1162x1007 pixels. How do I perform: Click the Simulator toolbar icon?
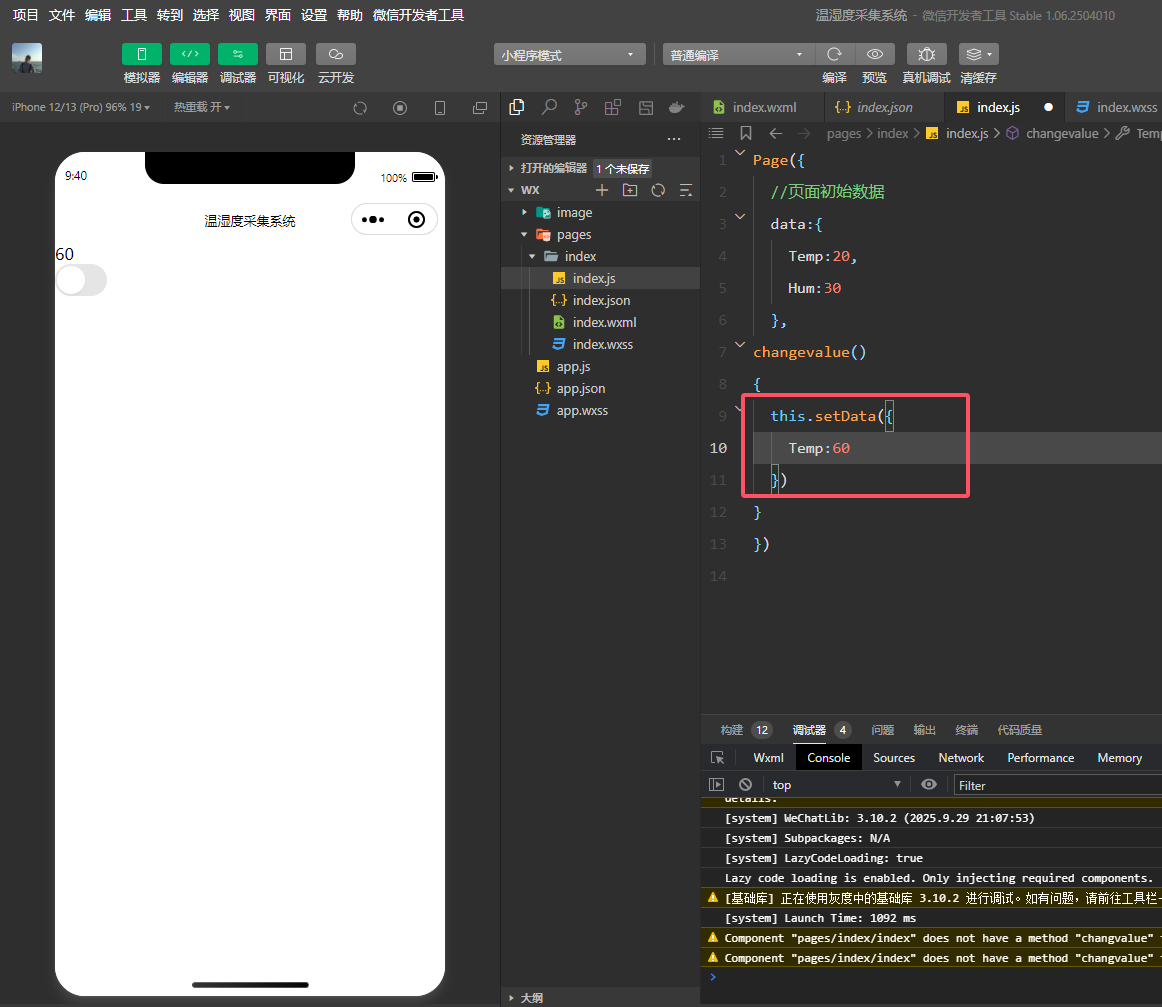click(141, 54)
